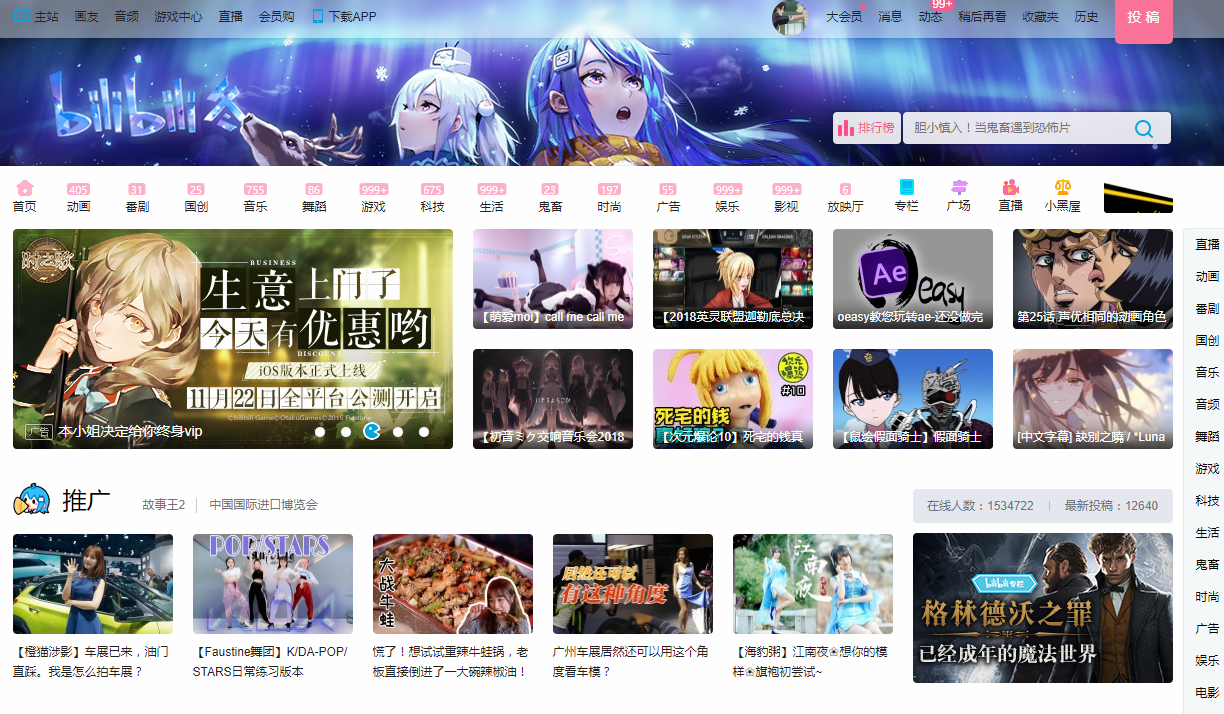
Task: Open 音频 in the top navigation
Action: [126, 17]
